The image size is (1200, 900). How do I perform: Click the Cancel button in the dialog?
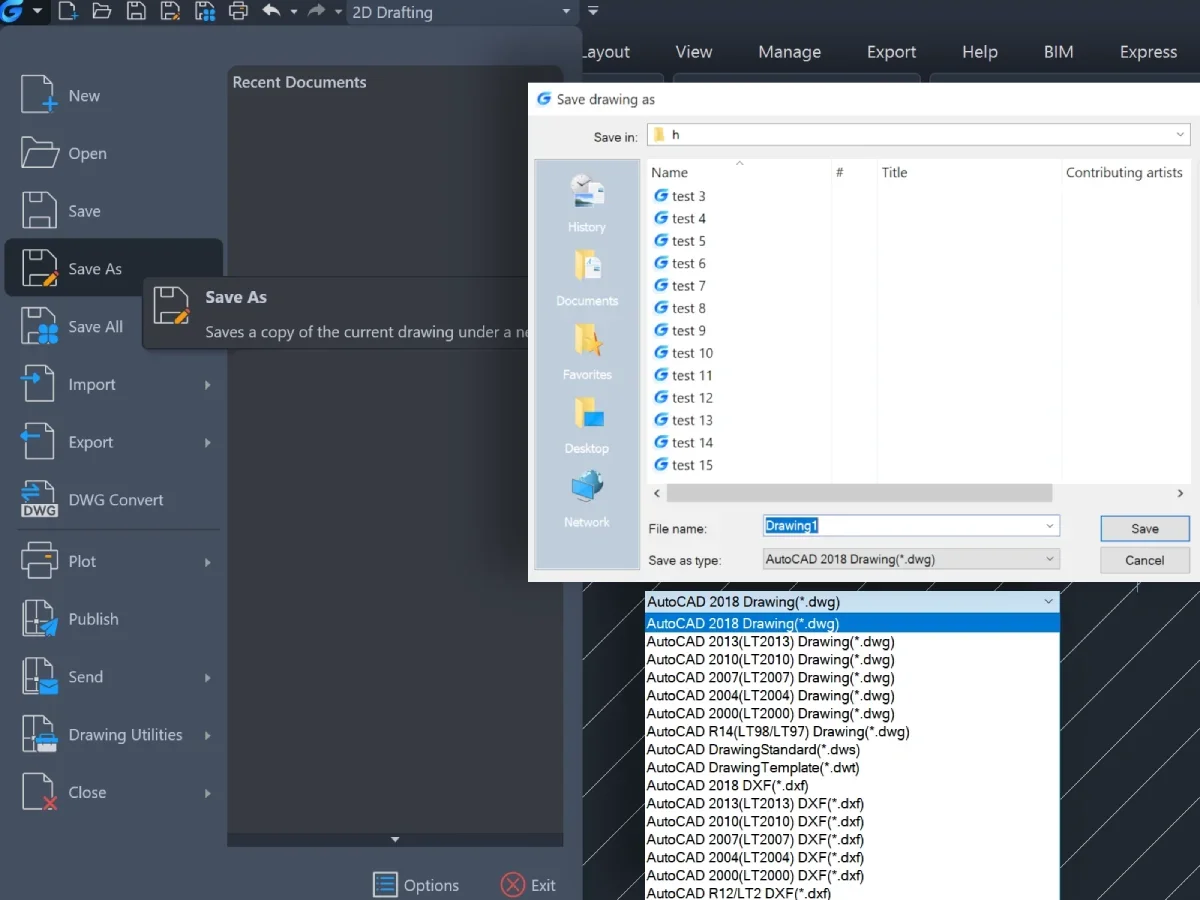click(1145, 560)
